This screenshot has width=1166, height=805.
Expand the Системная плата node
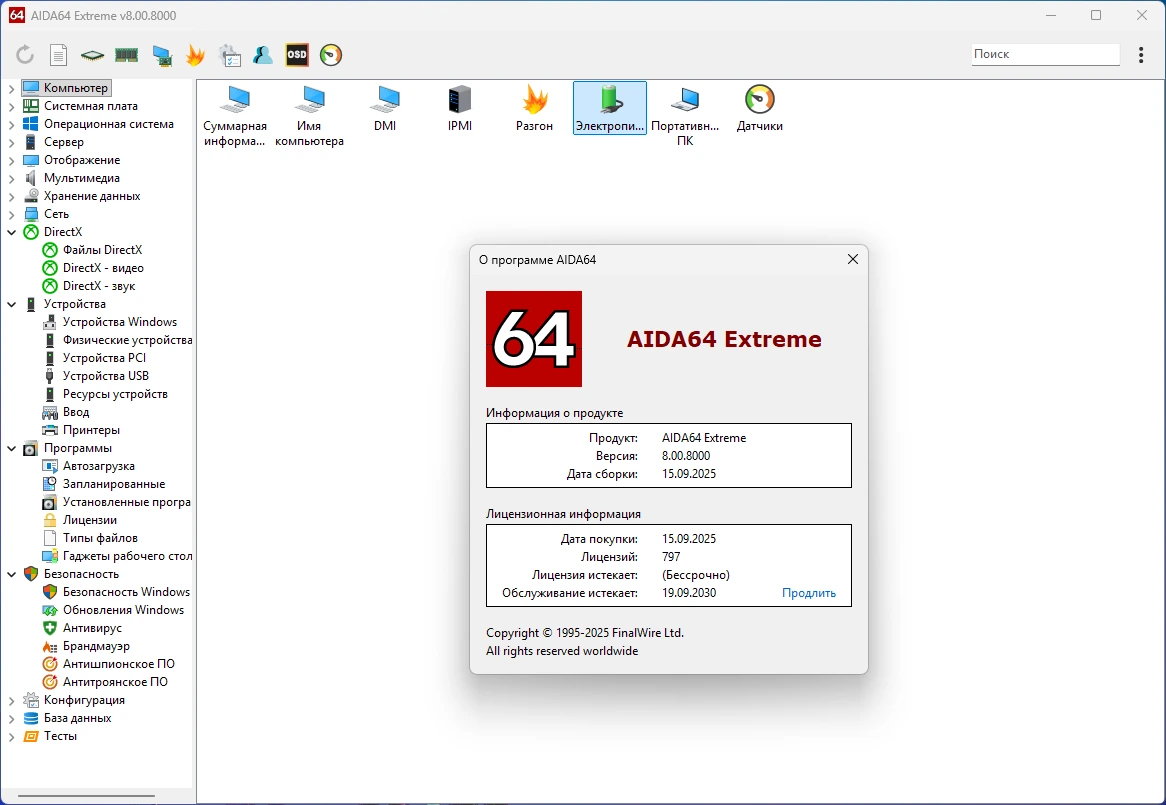pos(11,106)
